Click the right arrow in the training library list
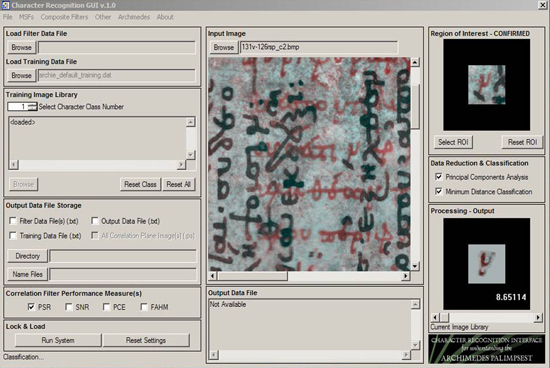Screen dimensions: 550x368 point(181,165)
